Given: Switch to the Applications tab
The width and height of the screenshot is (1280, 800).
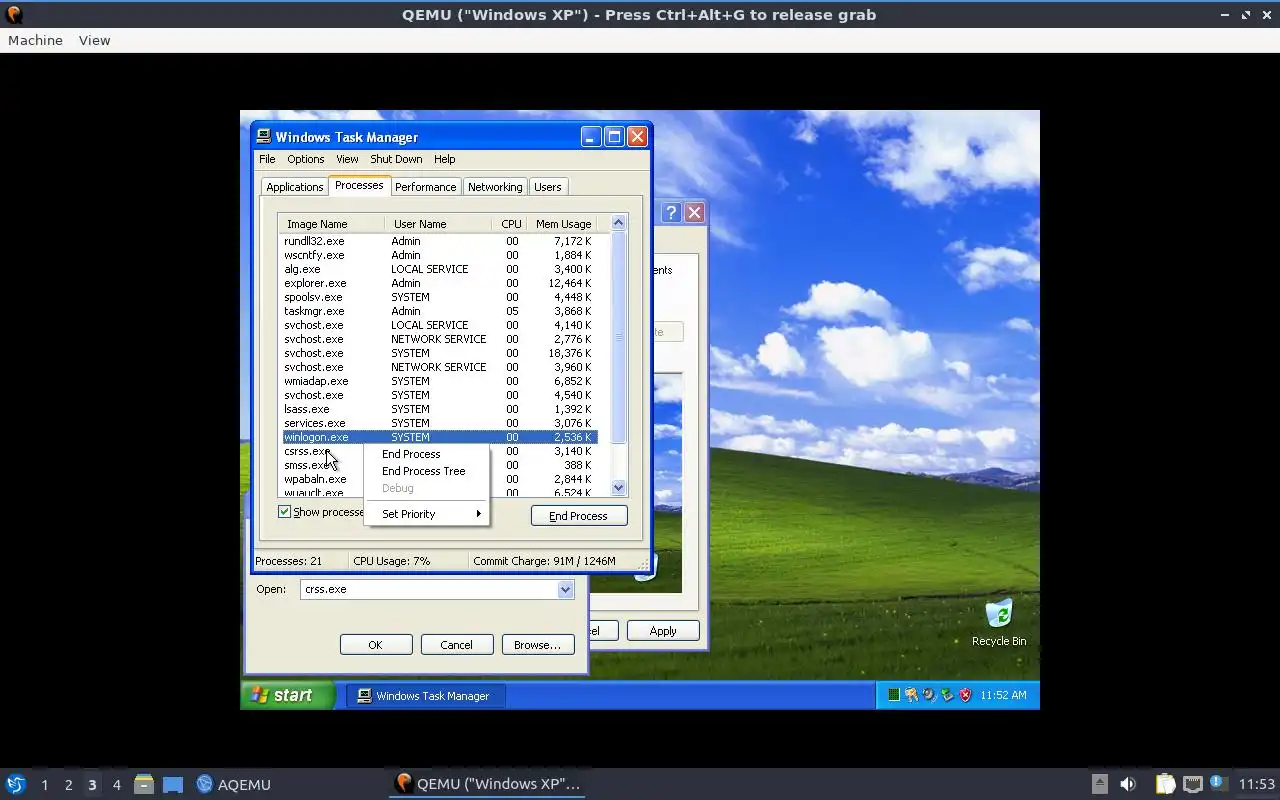Looking at the screenshot, I should [x=294, y=187].
